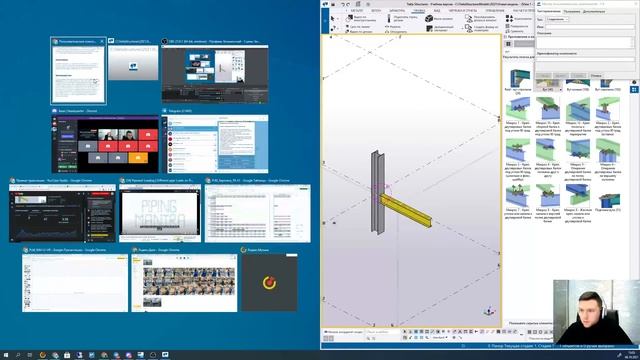Click the vertical column ribbon icon

[389, 18]
